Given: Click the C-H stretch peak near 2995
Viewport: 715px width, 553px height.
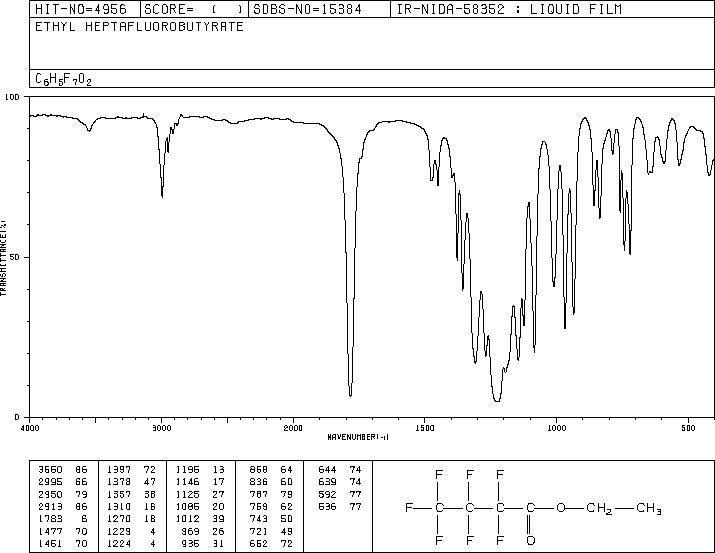Looking at the screenshot, I should pos(162,196).
